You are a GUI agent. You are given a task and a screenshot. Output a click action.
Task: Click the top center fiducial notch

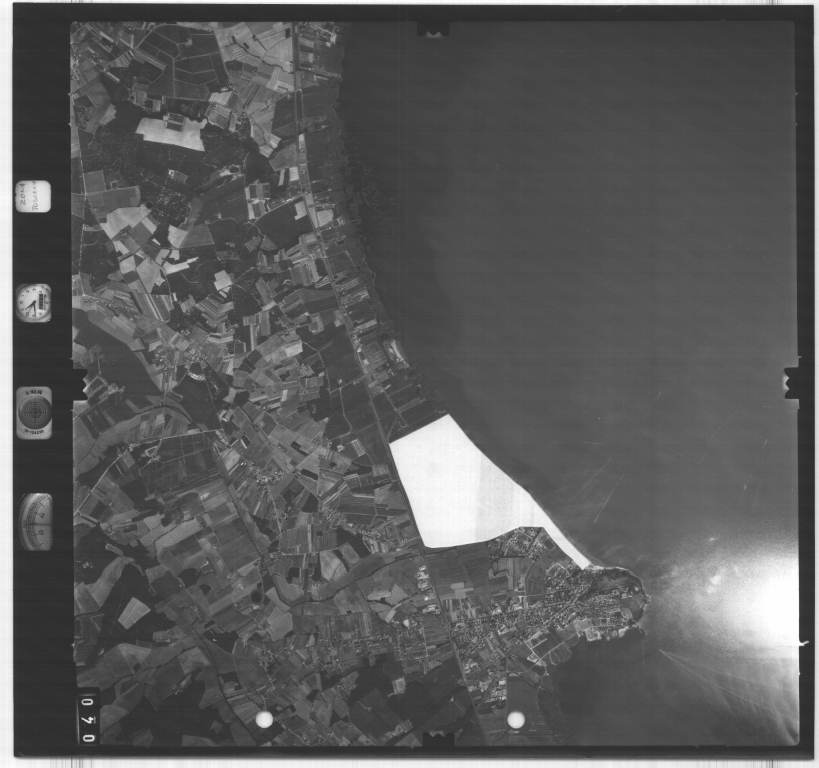click(432, 30)
